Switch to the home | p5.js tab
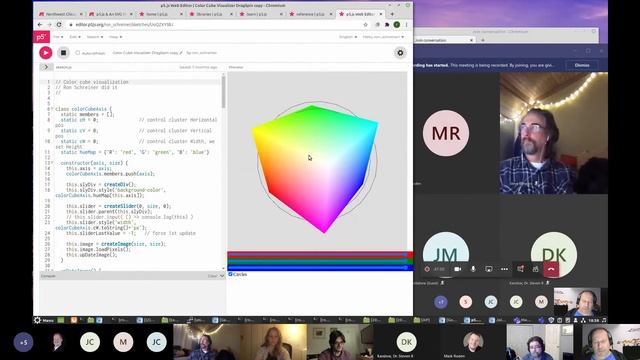The image size is (640, 360). tap(160, 14)
